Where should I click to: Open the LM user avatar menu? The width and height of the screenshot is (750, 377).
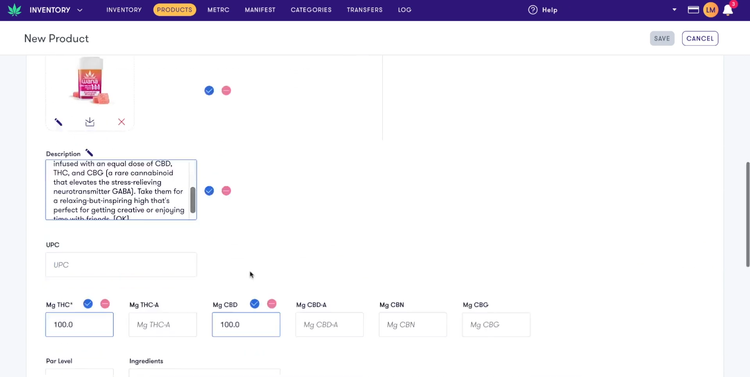click(x=711, y=10)
